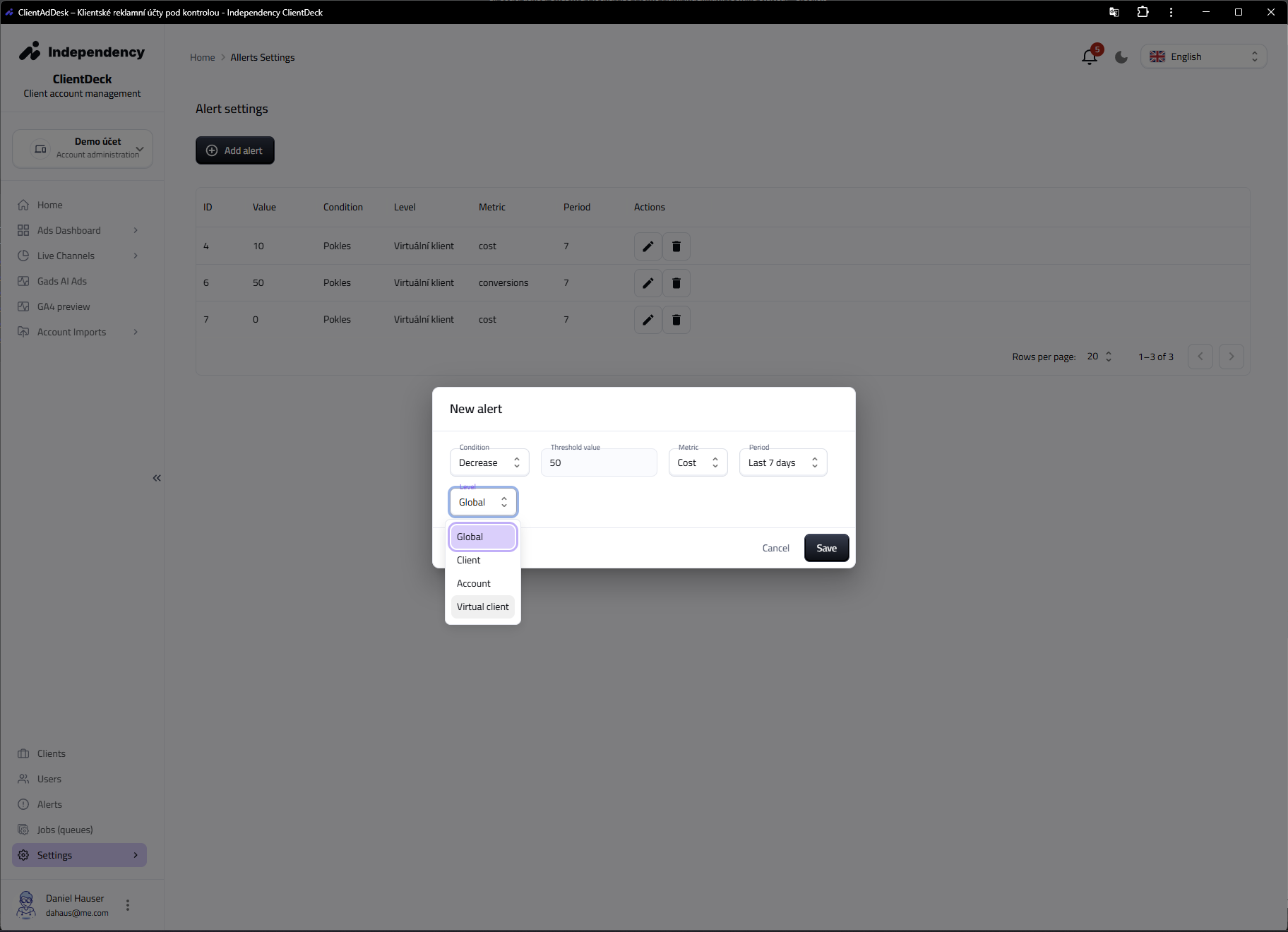Cancel the new alert dialog
1288x932 pixels.
click(x=775, y=549)
